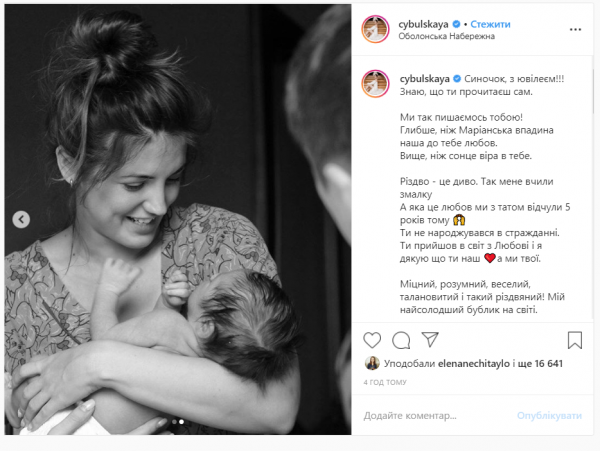Image resolution: width=600 pixels, height=451 pixels.
Task: Open elenanechitaylo profile from likes
Action: (474, 363)
